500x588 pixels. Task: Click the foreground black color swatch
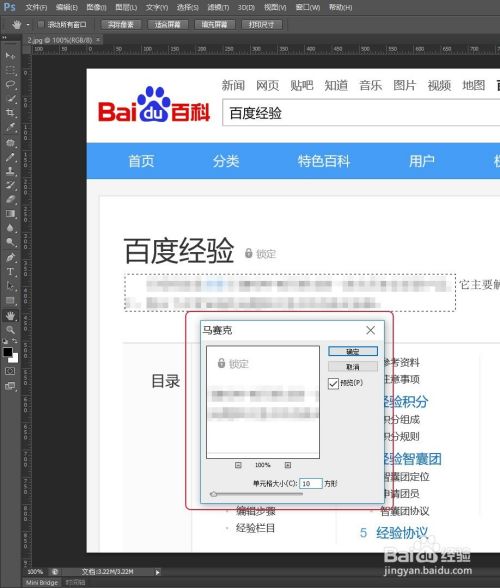tap(7, 351)
